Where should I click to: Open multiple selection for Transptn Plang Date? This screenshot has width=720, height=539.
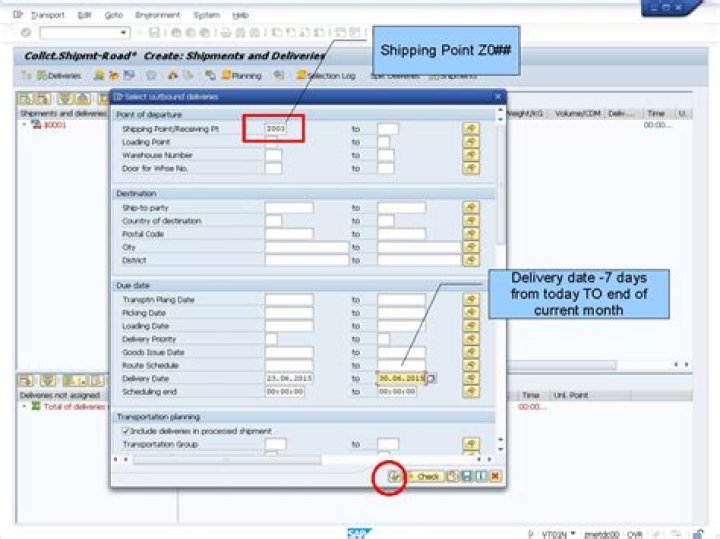pyautogui.click(x=471, y=300)
